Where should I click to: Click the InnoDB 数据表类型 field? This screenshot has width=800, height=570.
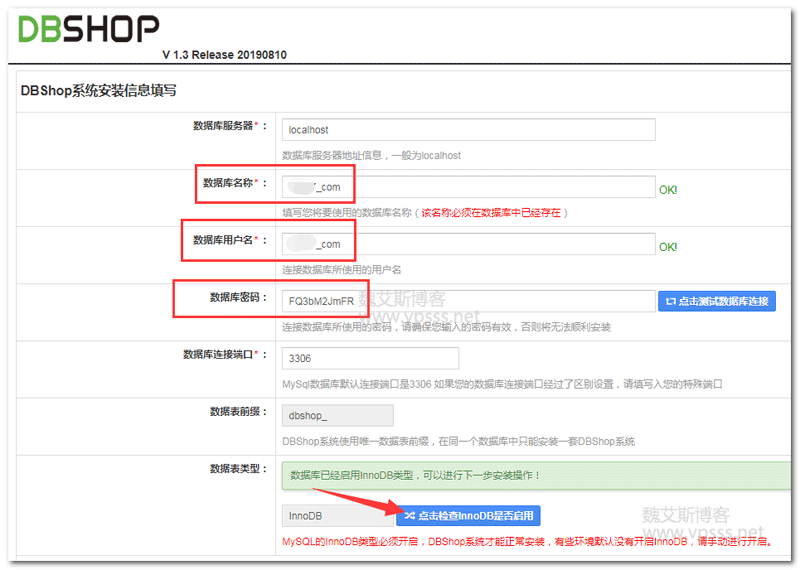(x=337, y=516)
